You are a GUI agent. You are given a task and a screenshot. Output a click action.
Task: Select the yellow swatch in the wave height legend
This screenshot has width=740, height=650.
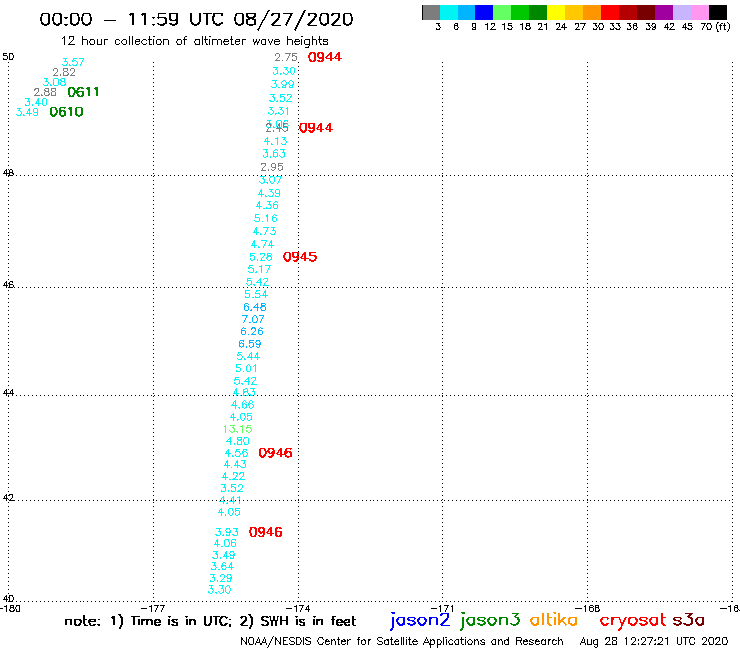click(x=556, y=12)
